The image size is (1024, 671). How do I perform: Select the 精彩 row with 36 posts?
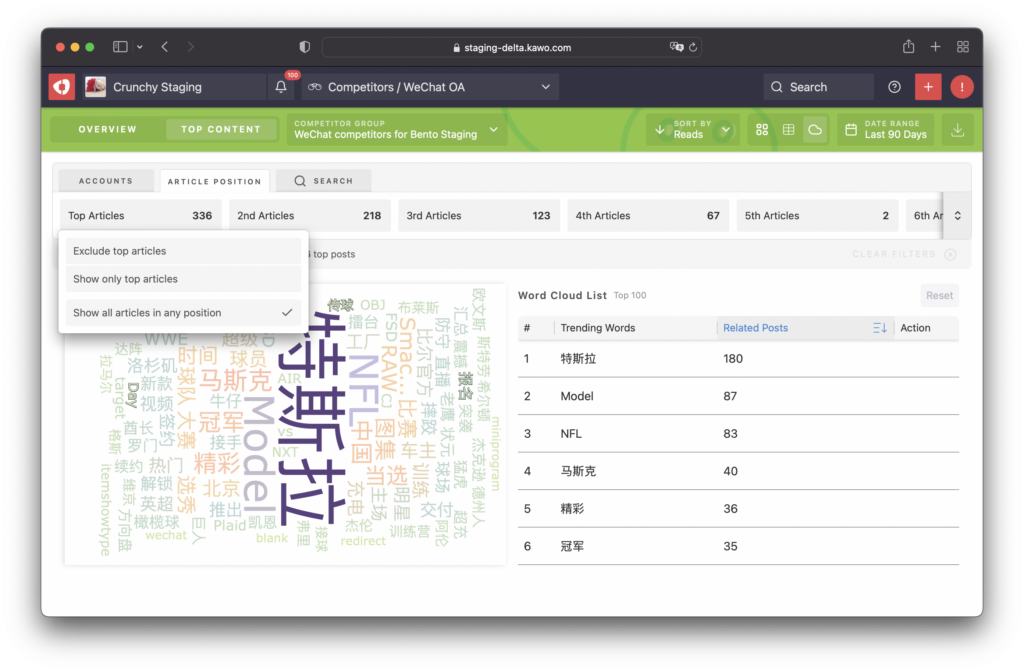tap(738, 509)
